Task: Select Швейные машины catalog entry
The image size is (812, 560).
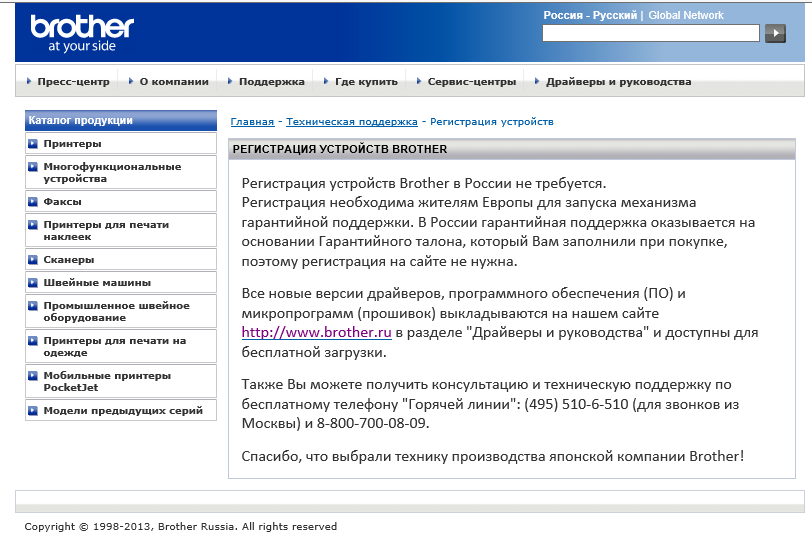Action: tap(121, 282)
